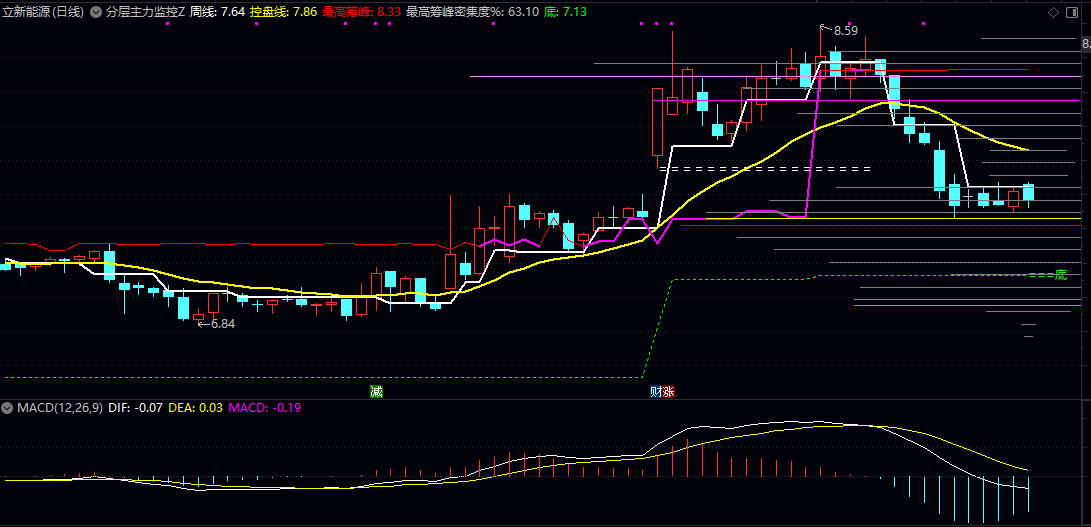Click the 周线 value label
The height and width of the screenshot is (527, 1091).
coord(217,12)
